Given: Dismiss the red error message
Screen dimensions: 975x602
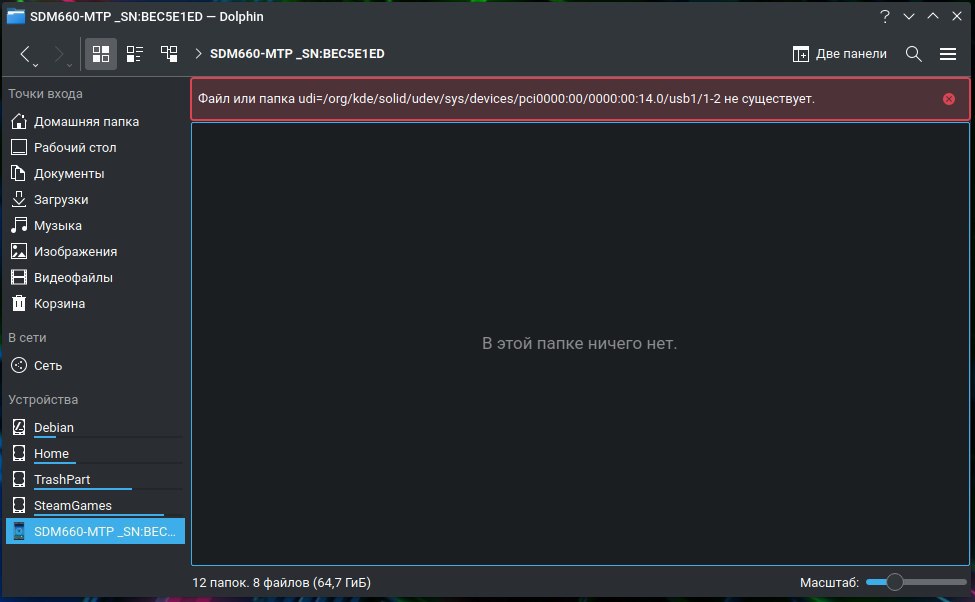Looking at the screenshot, I should coord(948,99).
